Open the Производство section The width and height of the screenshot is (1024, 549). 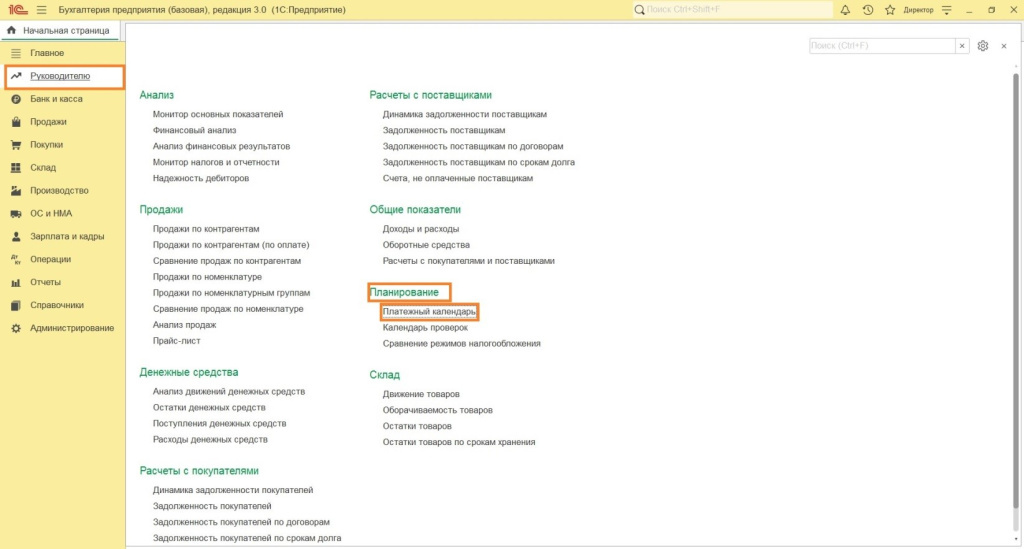click(x=59, y=191)
